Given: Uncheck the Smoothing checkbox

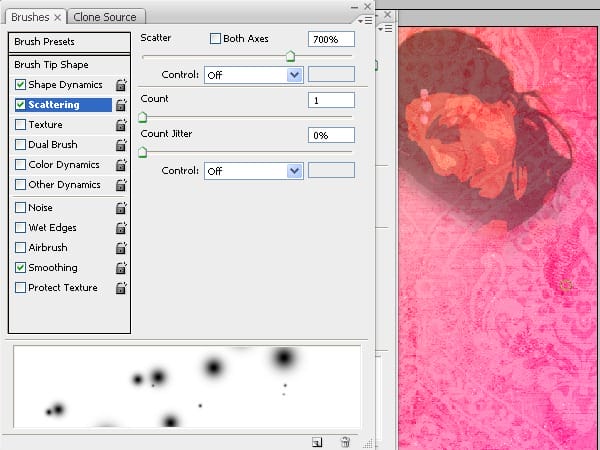Looking at the screenshot, I should [x=20, y=267].
